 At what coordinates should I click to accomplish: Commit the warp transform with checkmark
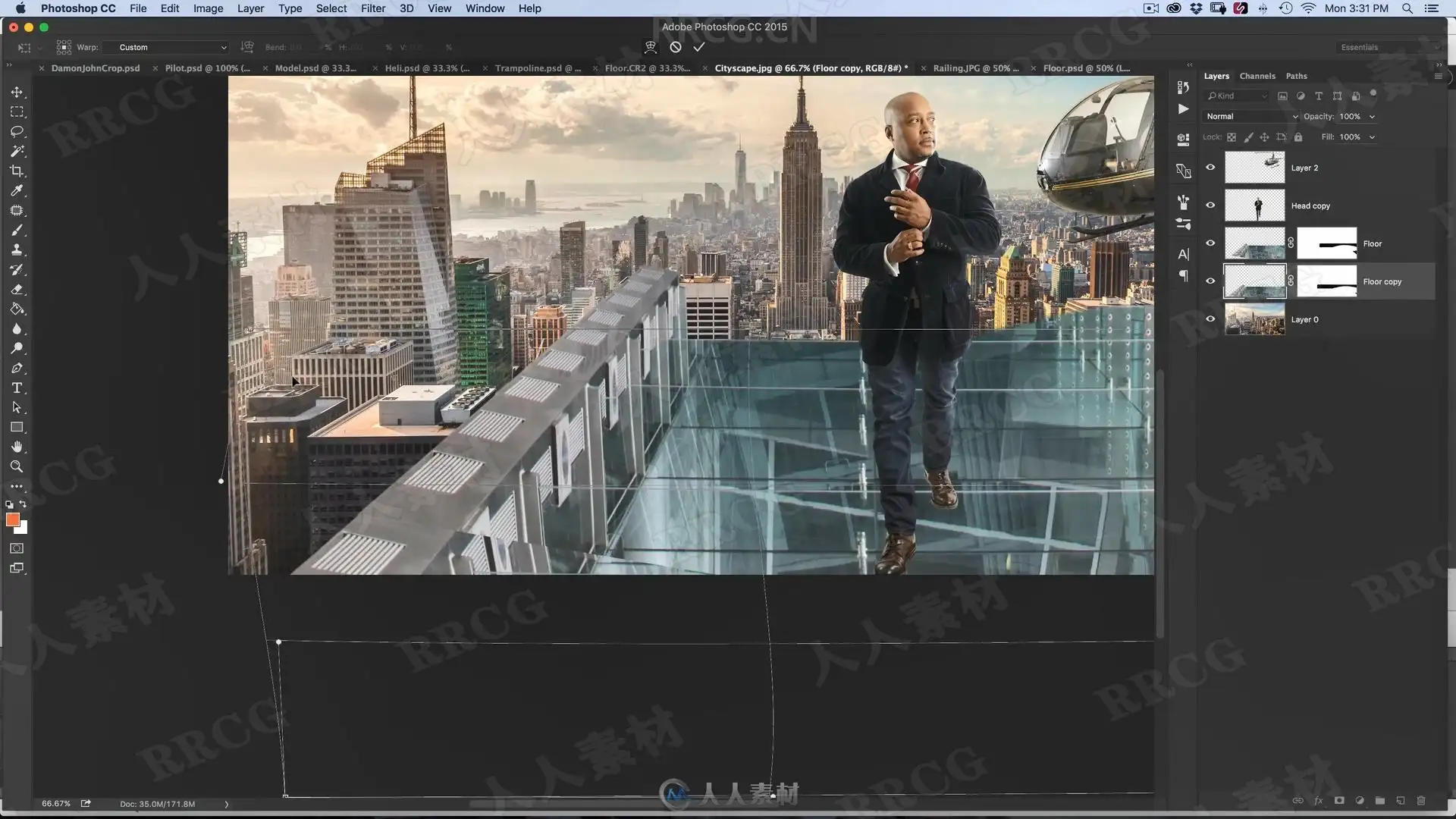coord(699,47)
